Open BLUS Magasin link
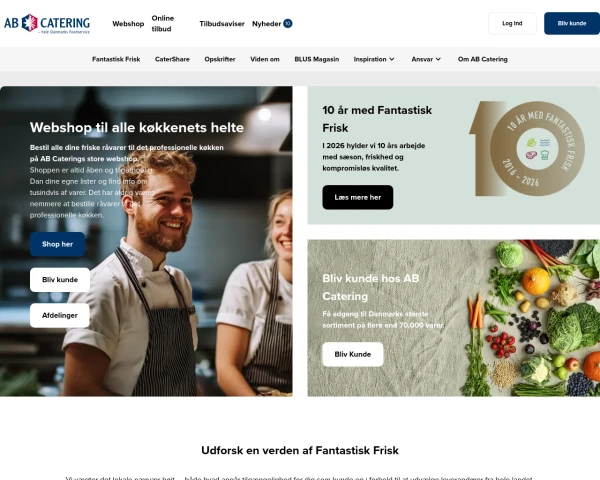Viewport: 600px width, 480px height. 316,59
